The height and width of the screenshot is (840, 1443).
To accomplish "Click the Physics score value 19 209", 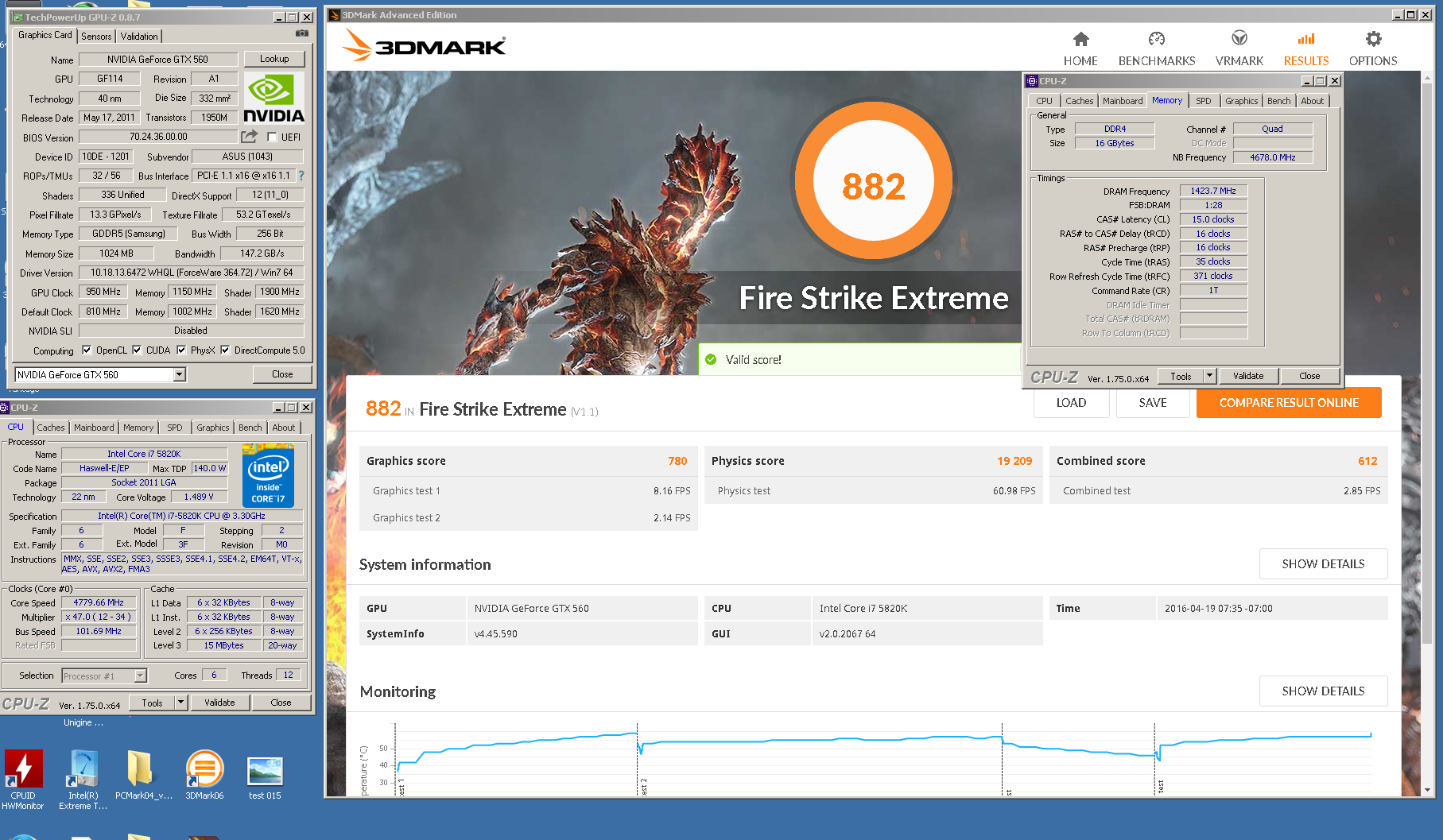I will (x=1014, y=461).
